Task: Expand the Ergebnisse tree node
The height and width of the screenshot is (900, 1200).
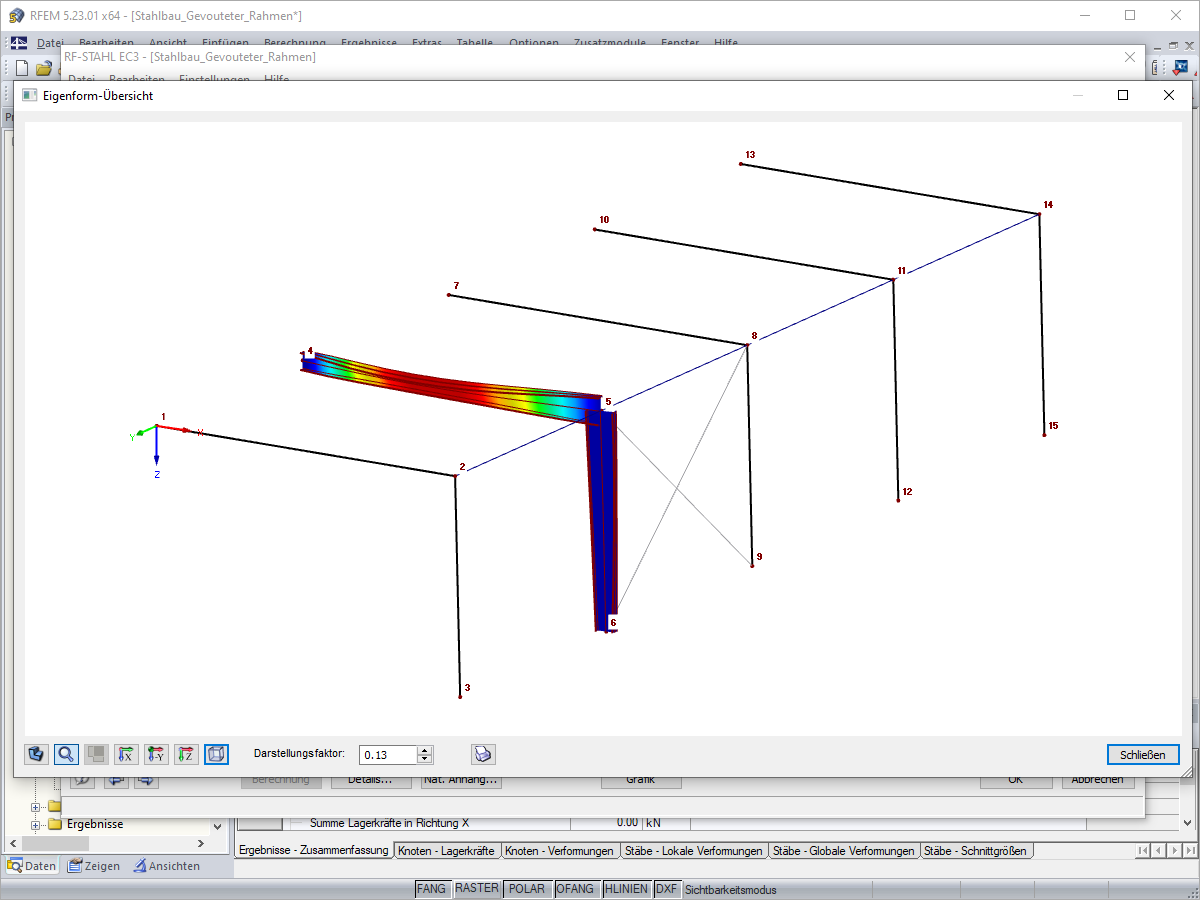Action: point(37,825)
